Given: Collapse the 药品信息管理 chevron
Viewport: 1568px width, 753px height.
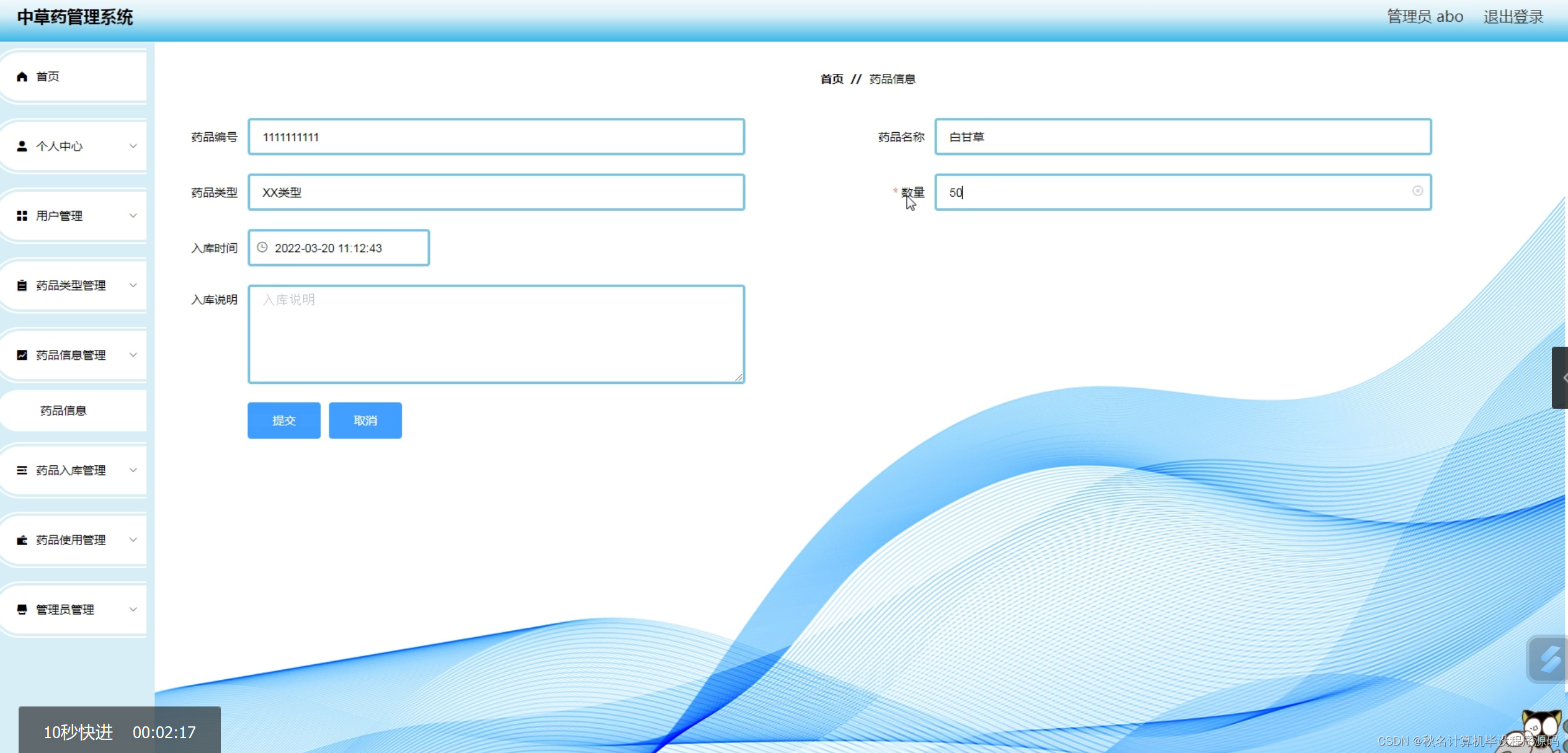Looking at the screenshot, I should 133,355.
